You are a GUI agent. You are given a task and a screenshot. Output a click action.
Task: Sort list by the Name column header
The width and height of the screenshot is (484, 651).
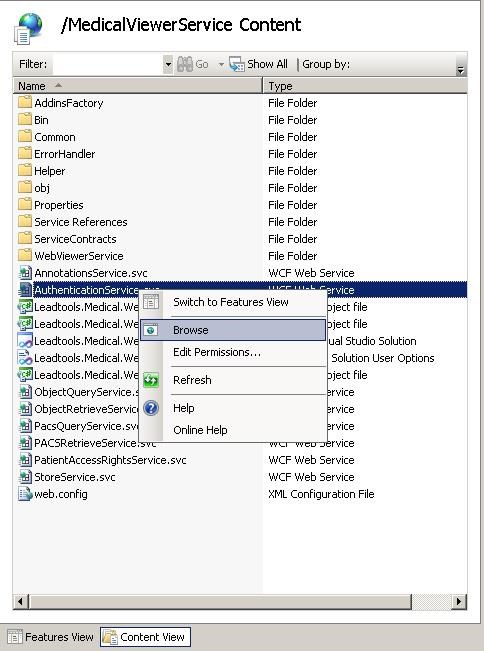137,86
